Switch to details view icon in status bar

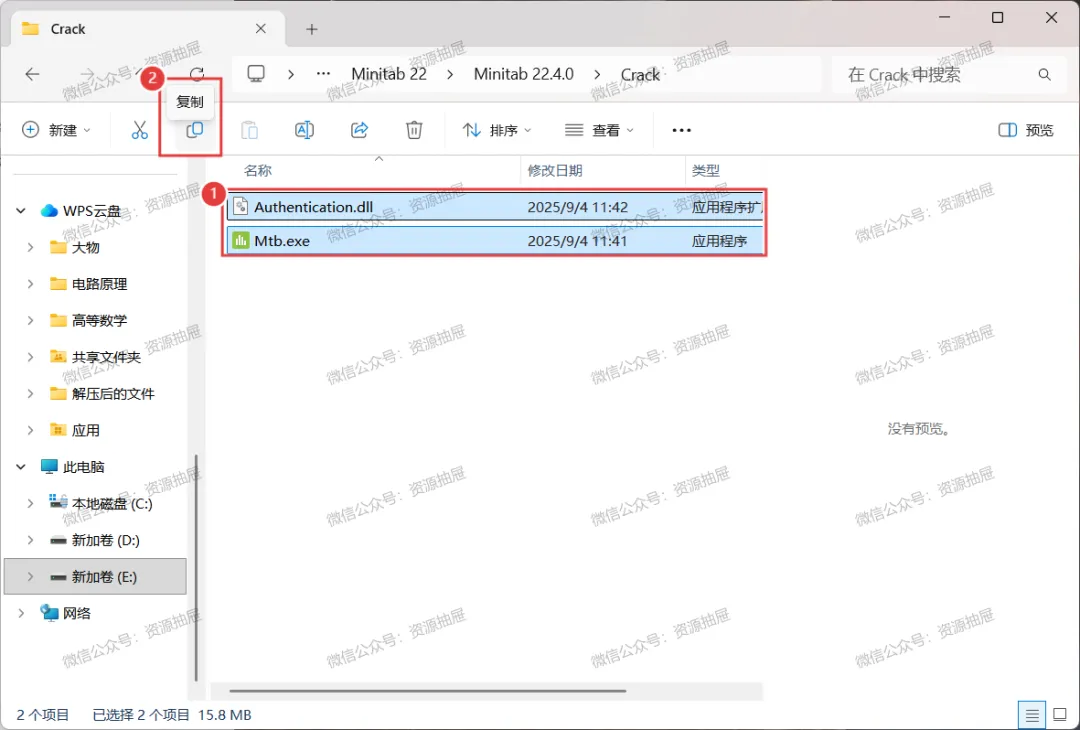(x=1032, y=715)
